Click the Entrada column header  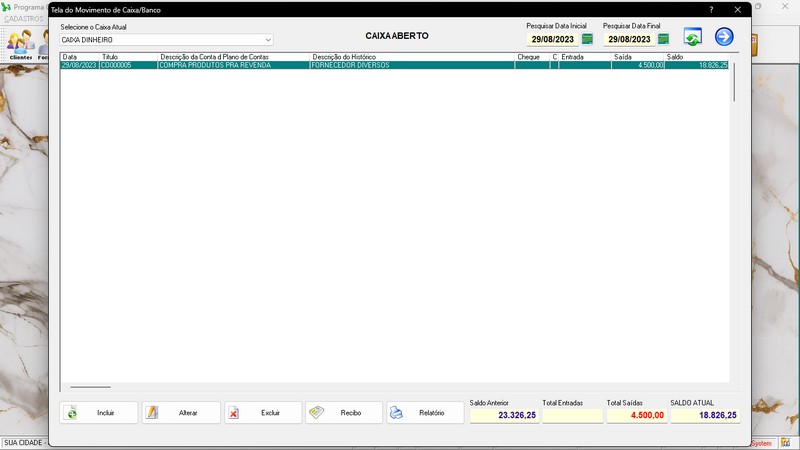(x=585, y=57)
